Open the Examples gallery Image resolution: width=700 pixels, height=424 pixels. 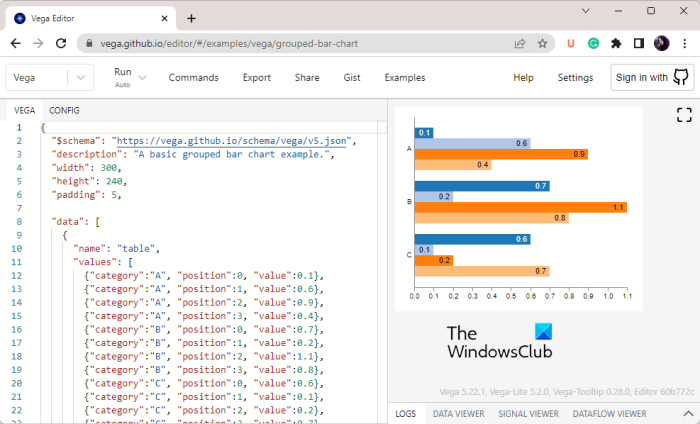(404, 77)
